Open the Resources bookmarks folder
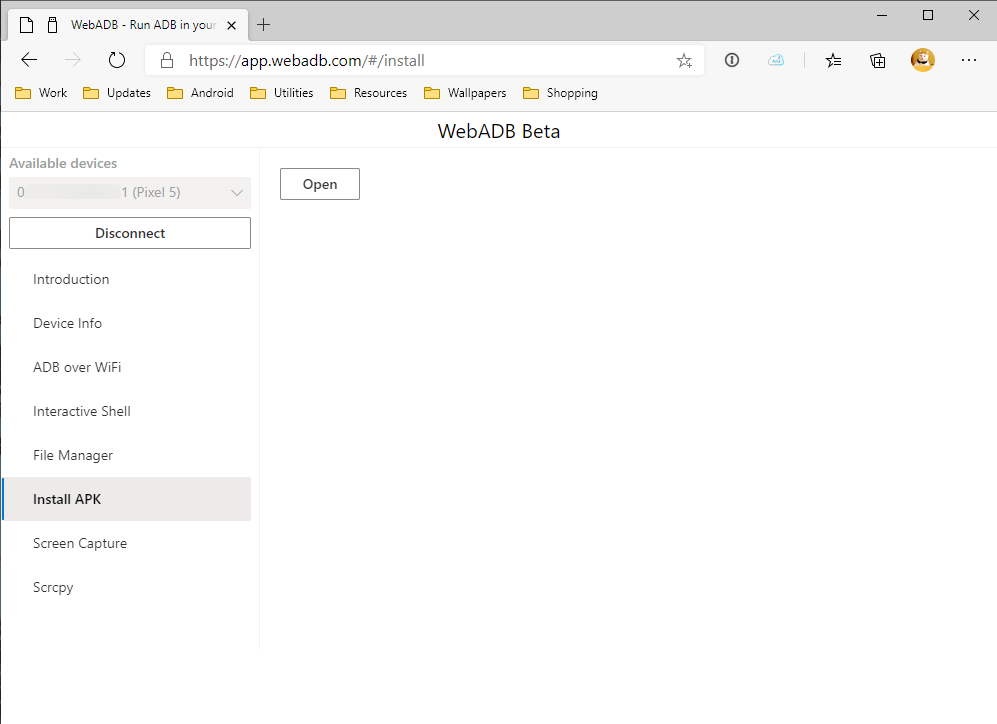This screenshot has height=724, width=997. [369, 93]
